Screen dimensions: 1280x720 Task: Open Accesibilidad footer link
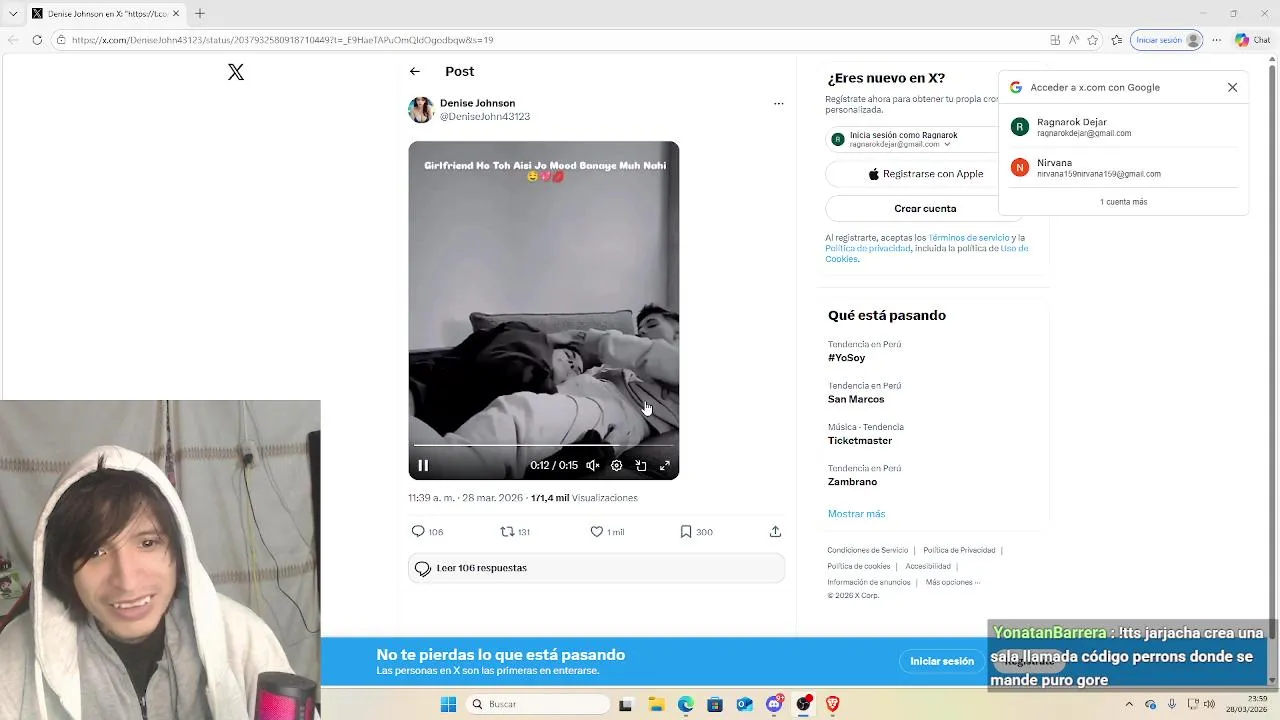[x=928, y=566]
